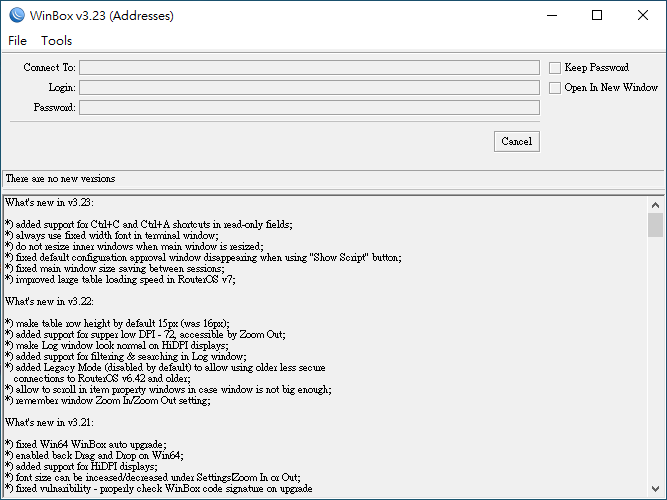Click line about "Show Script" button fix

coord(203,258)
